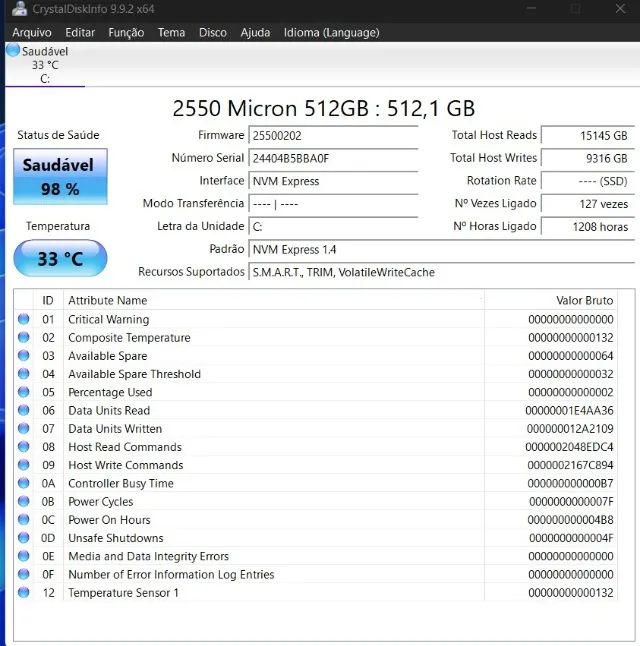Click status orb for Unsafe Shutdowns row

(x=24, y=537)
